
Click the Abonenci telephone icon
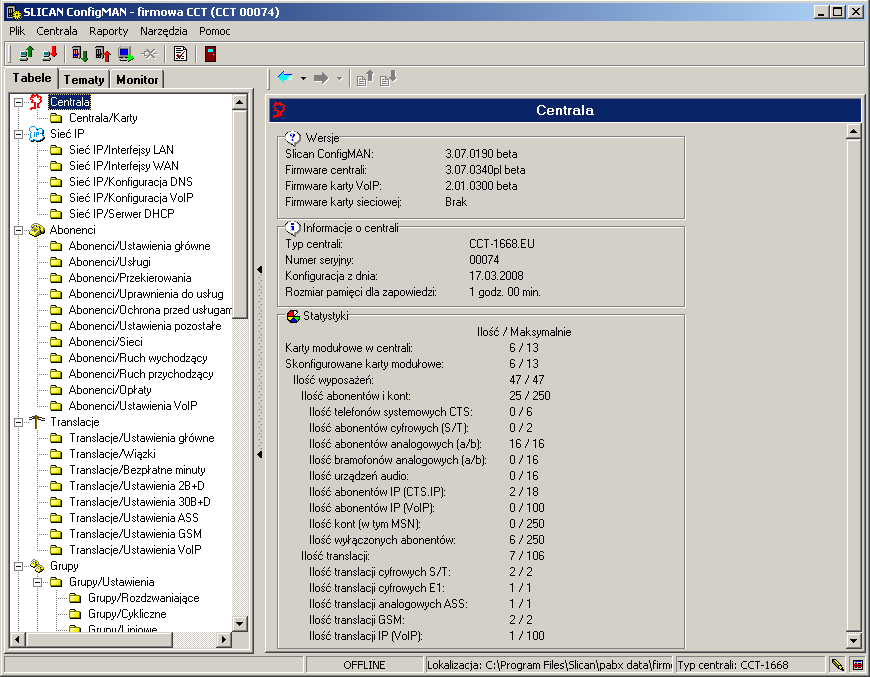coord(37,230)
